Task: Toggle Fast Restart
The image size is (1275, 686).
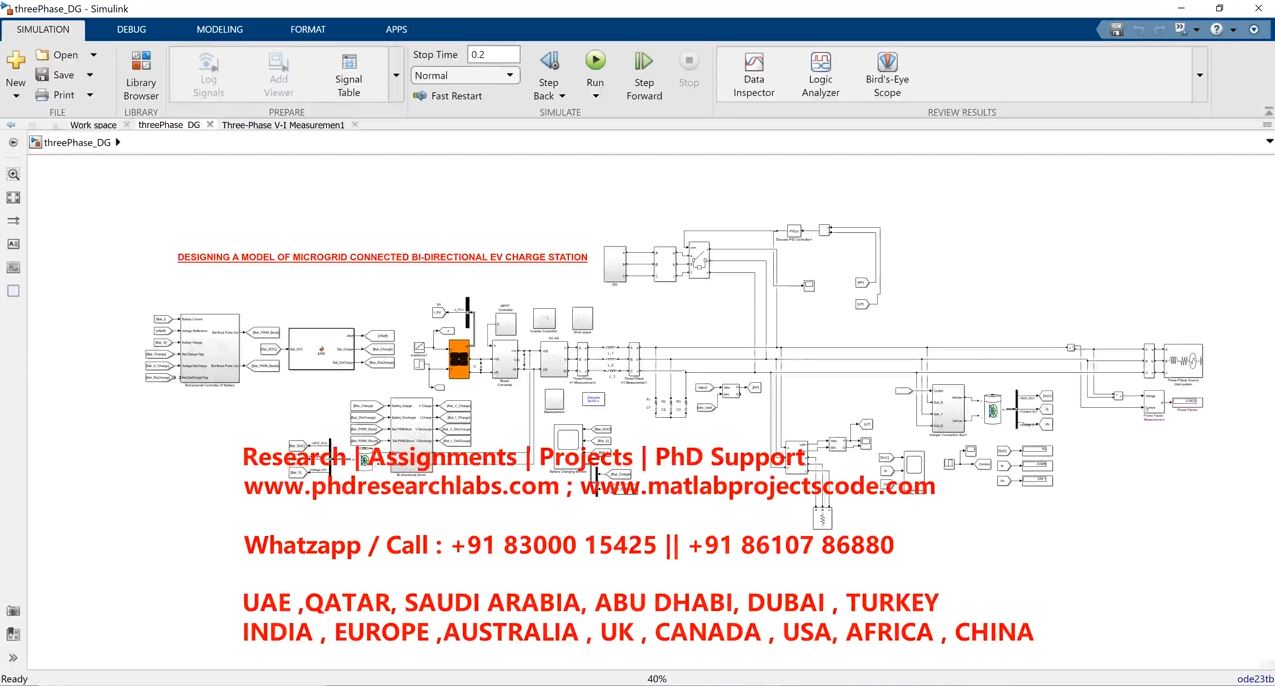Action: pyautogui.click(x=447, y=96)
